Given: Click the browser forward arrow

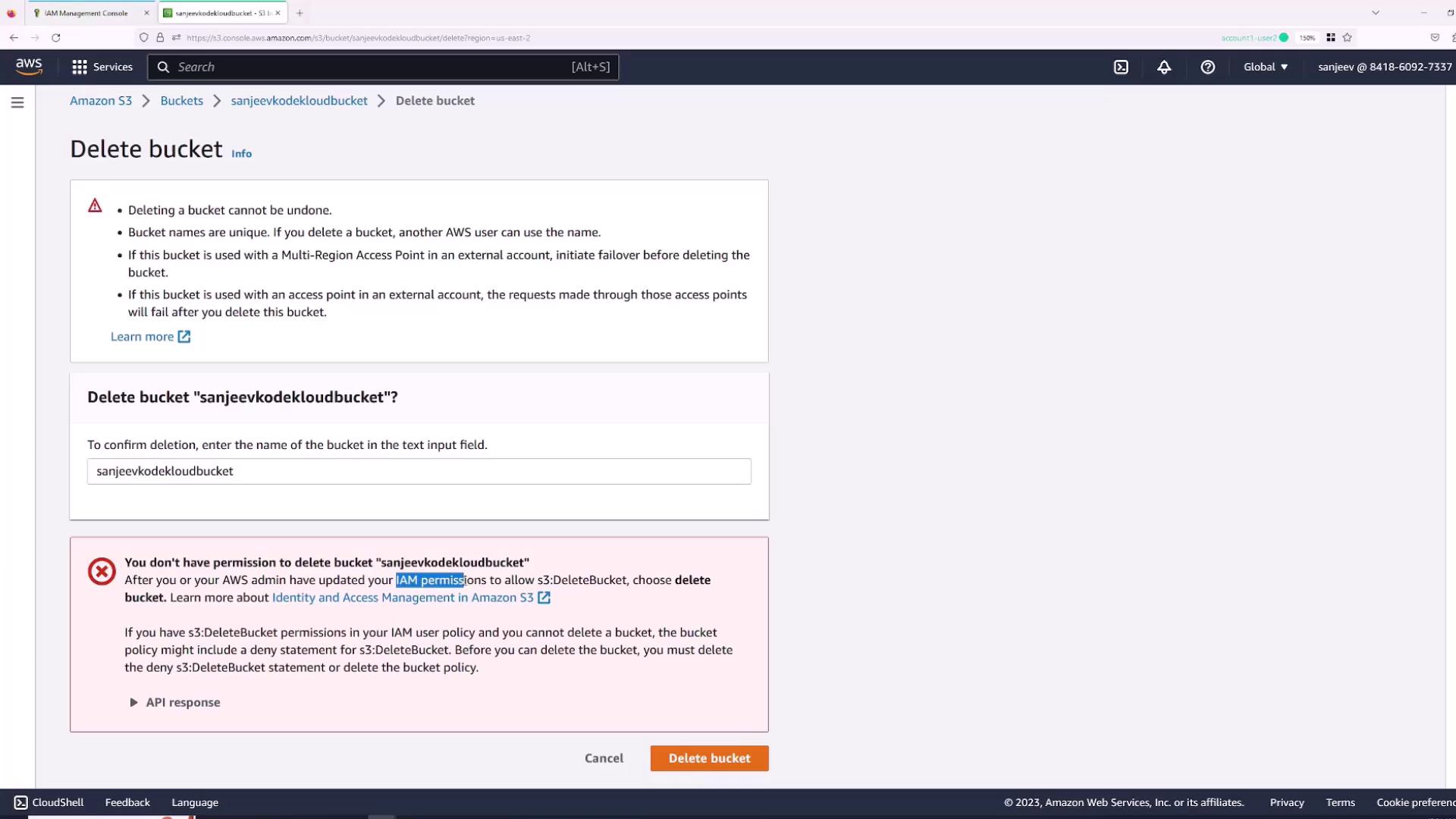Looking at the screenshot, I should [35, 37].
